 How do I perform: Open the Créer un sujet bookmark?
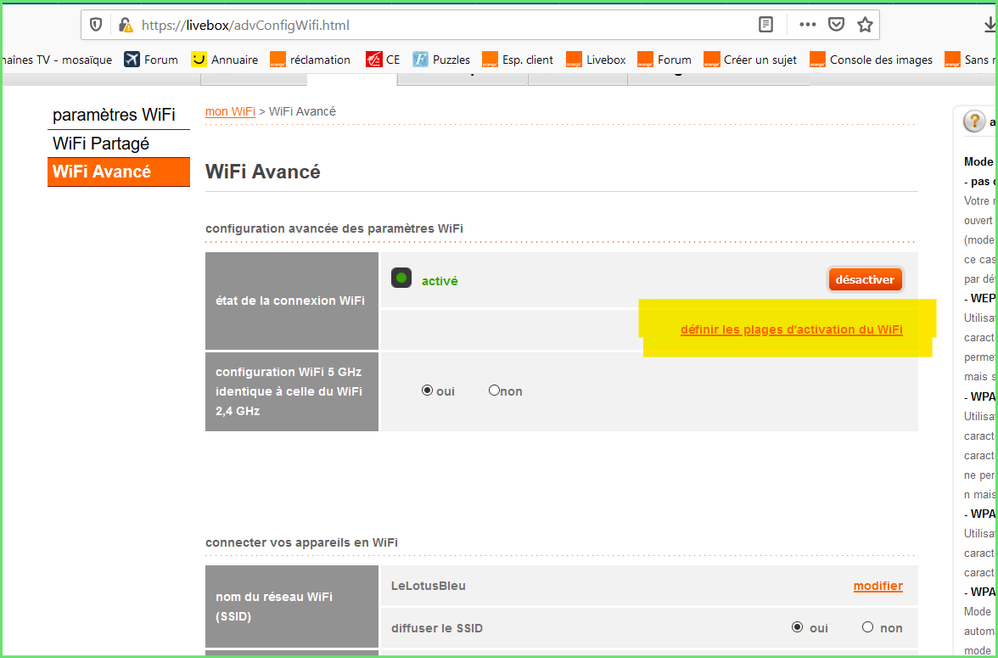[x=750, y=60]
